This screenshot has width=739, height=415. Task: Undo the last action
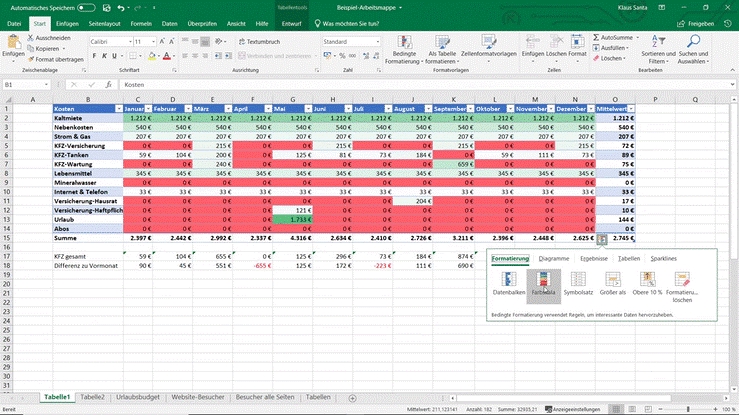pos(121,8)
